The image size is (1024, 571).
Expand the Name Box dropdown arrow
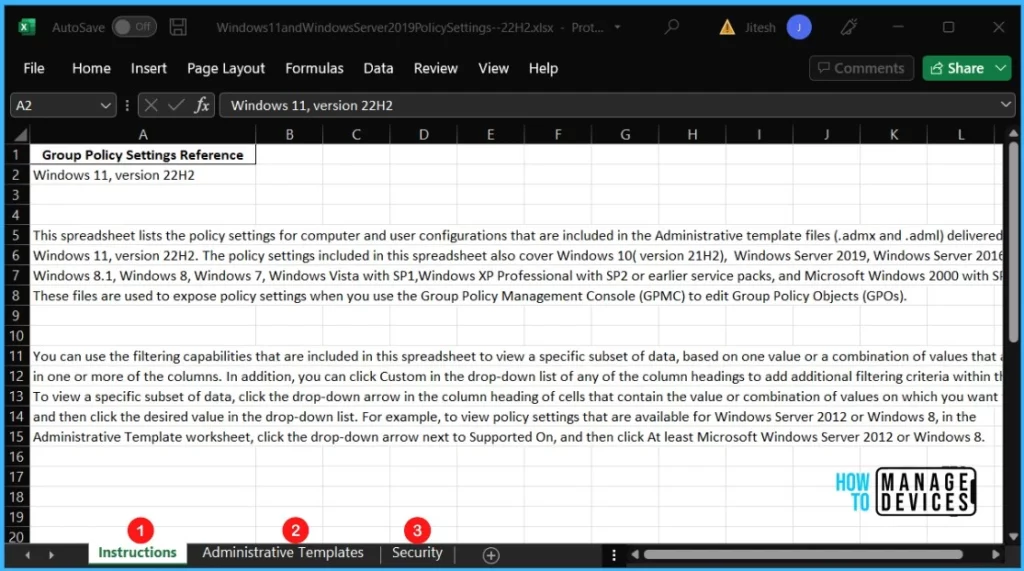point(106,105)
